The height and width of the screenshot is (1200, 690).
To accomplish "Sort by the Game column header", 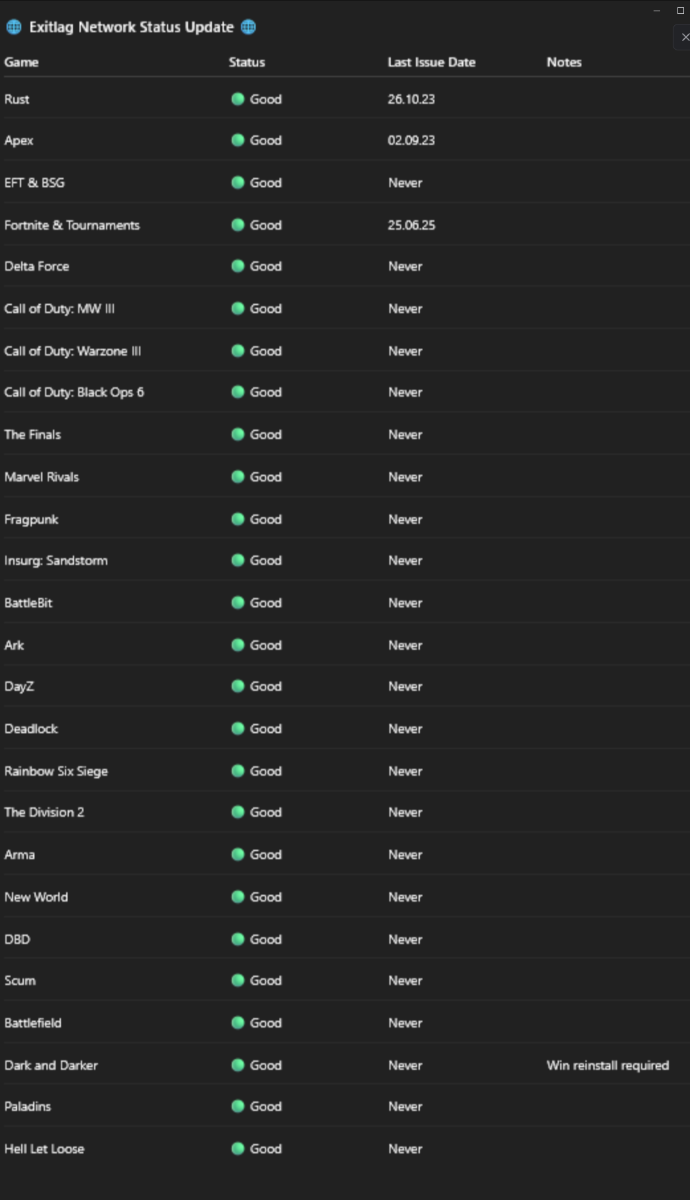I will (x=22, y=62).
